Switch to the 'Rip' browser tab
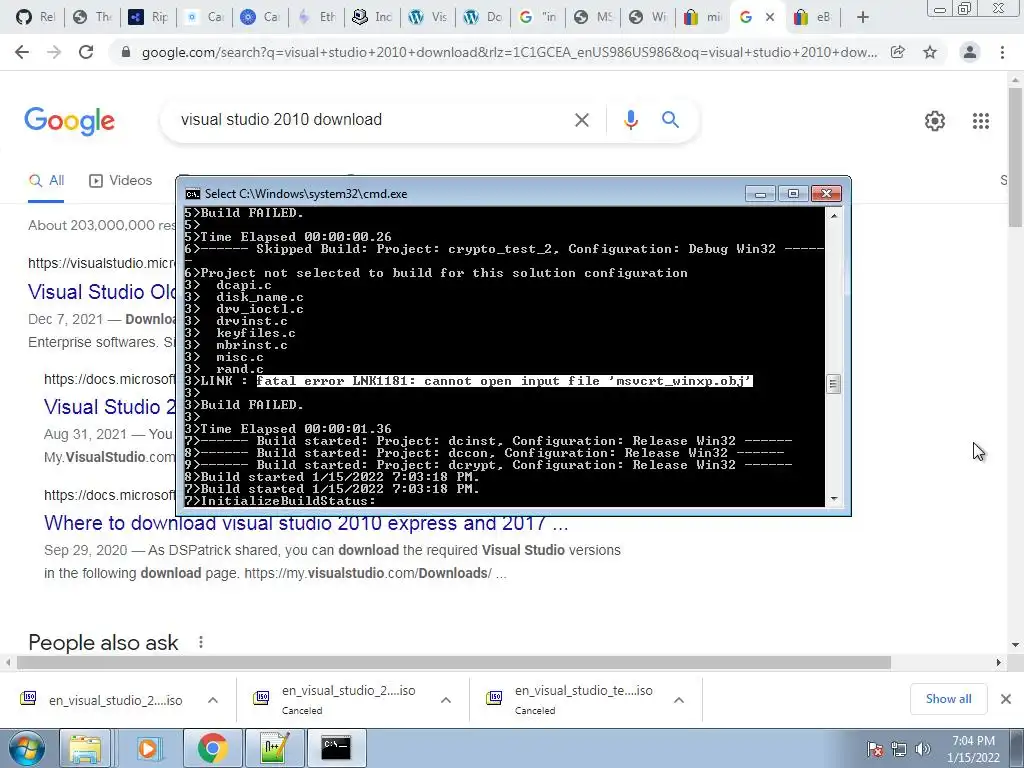Screen dimensions: 1024x768 pos(148,18)
